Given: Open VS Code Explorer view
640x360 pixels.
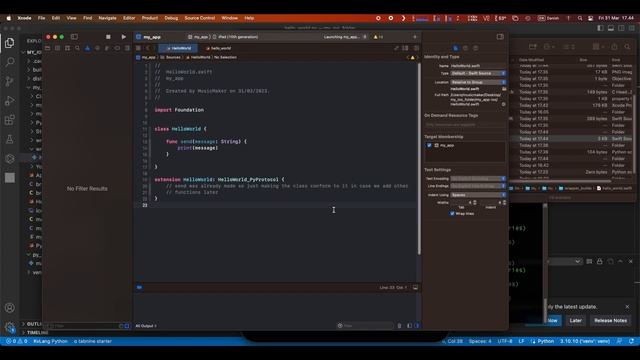Looking at the screenshot, I should pos(9,43).
